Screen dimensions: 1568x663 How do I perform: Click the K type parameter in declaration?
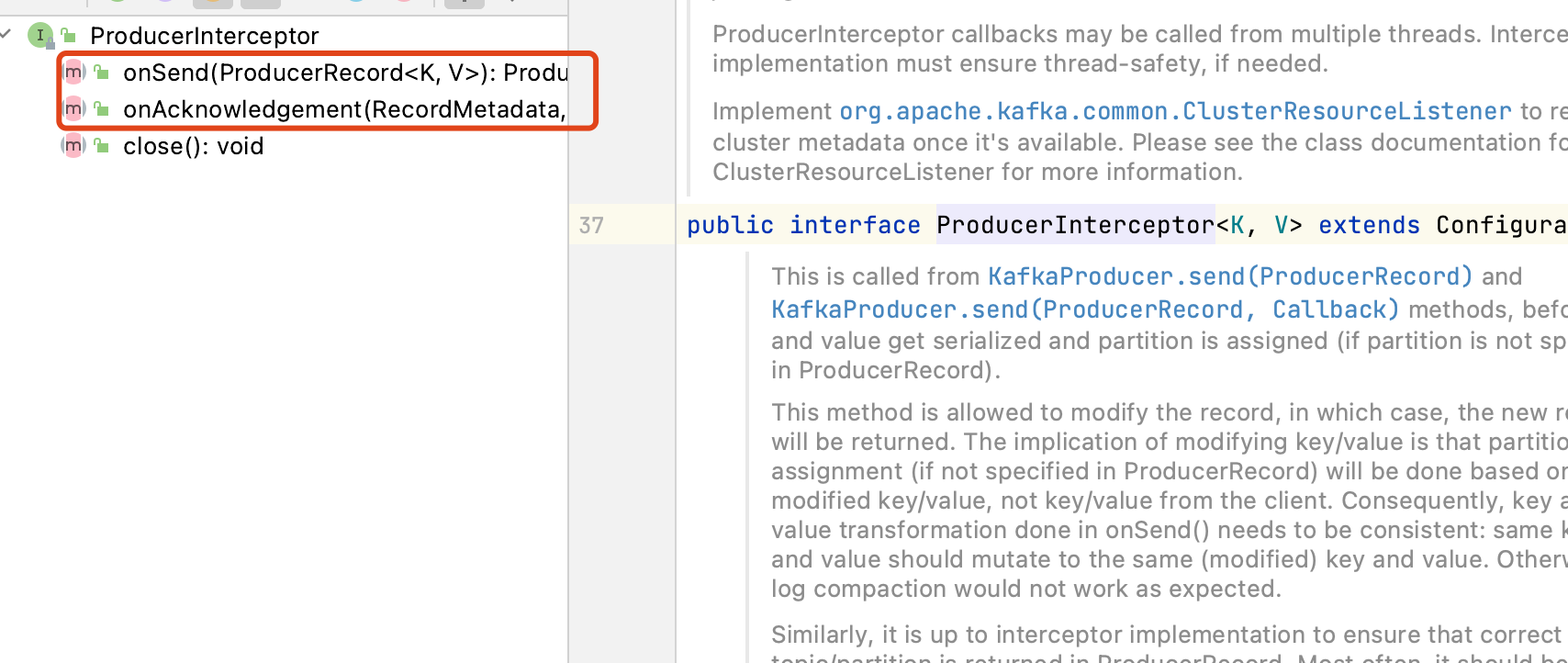coord(1238,225)
